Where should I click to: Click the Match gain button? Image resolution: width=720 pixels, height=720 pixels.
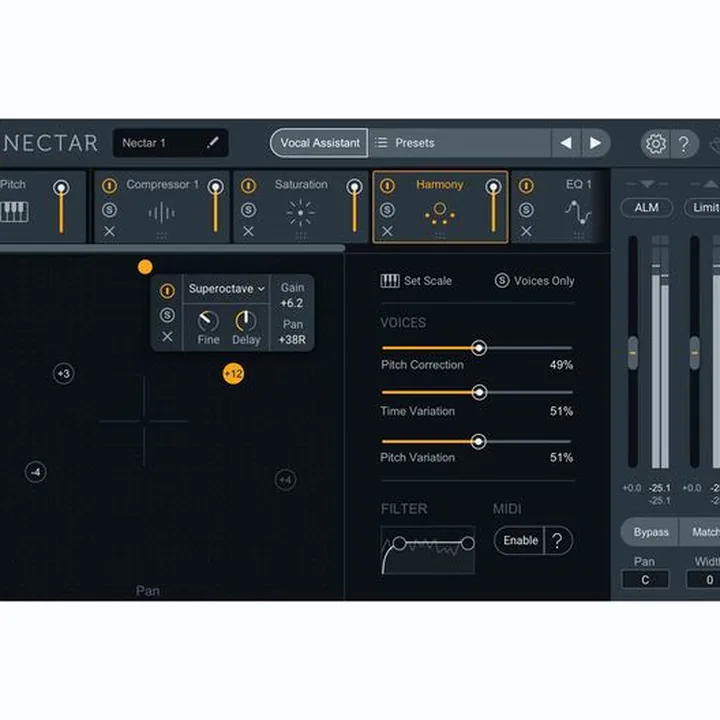tap(700, 532)
